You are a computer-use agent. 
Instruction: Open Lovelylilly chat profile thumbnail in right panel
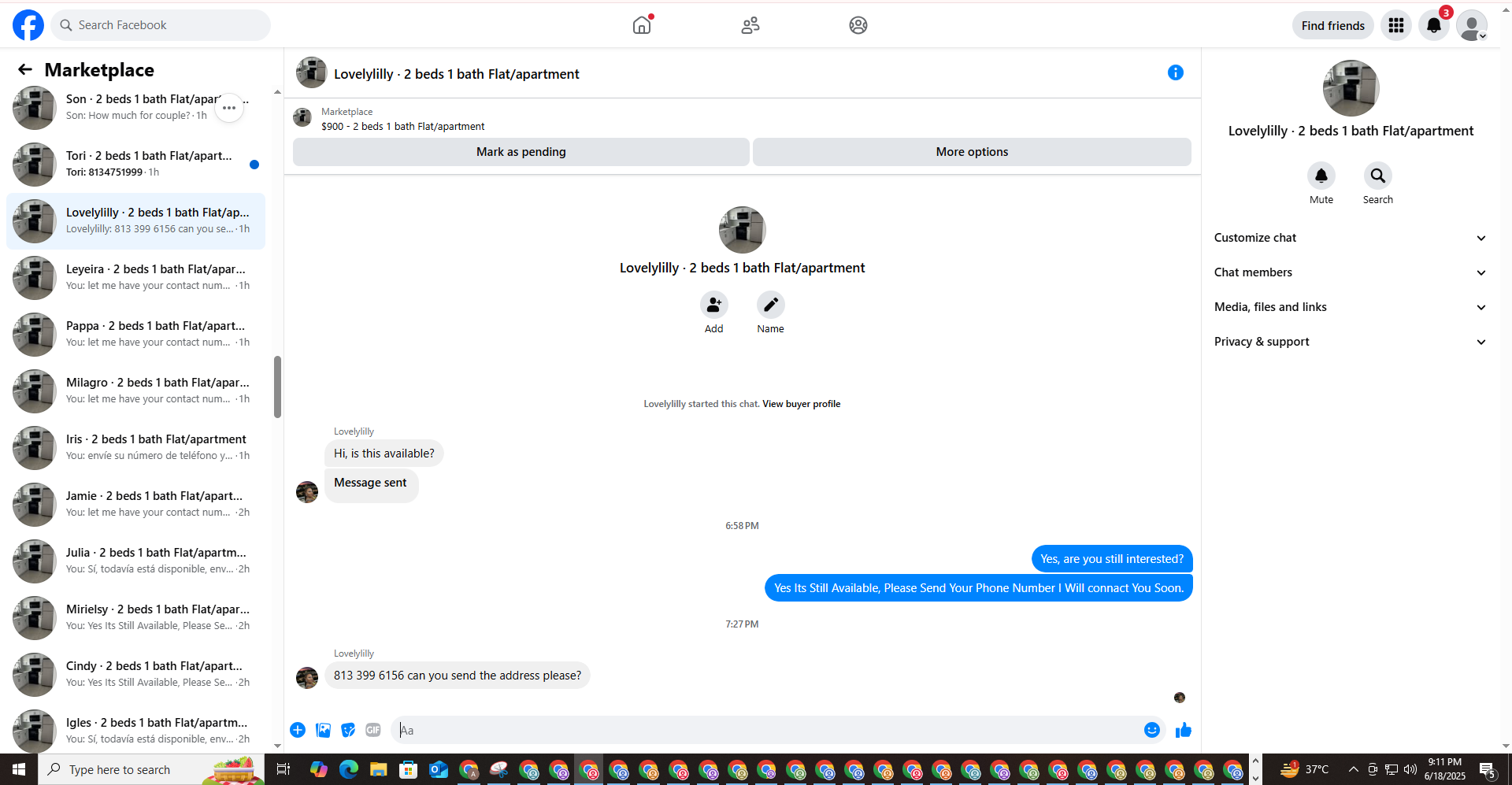pyautogui.click(x=1351, y=88)
